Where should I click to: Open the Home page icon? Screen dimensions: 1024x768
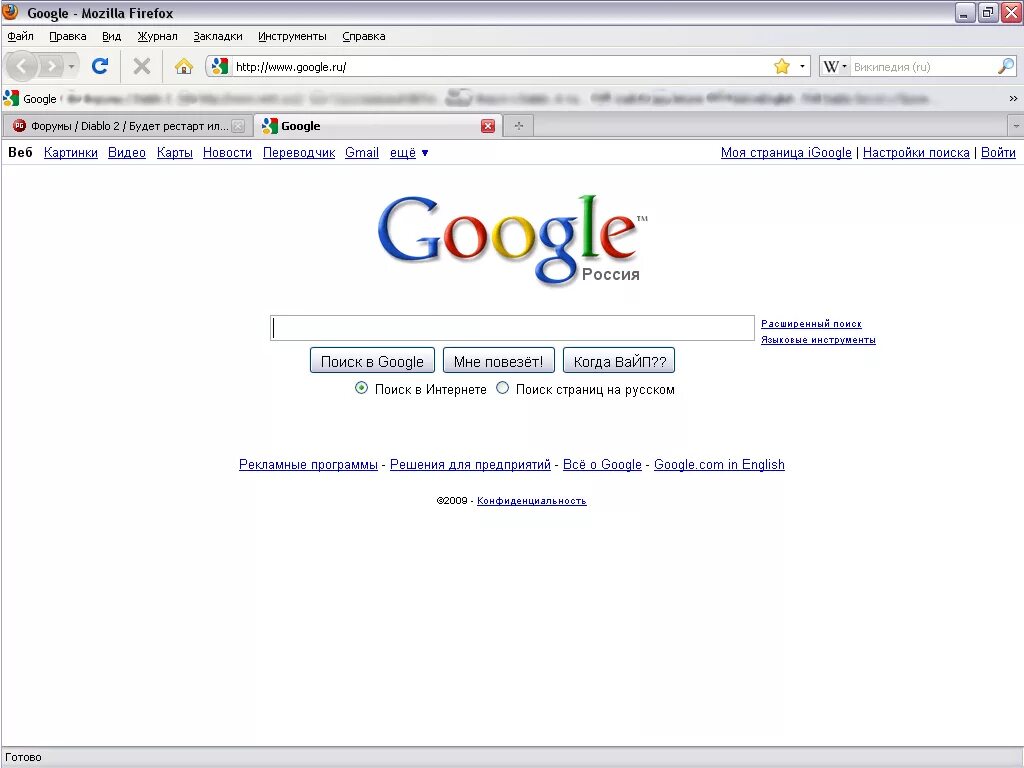point(184,66)
